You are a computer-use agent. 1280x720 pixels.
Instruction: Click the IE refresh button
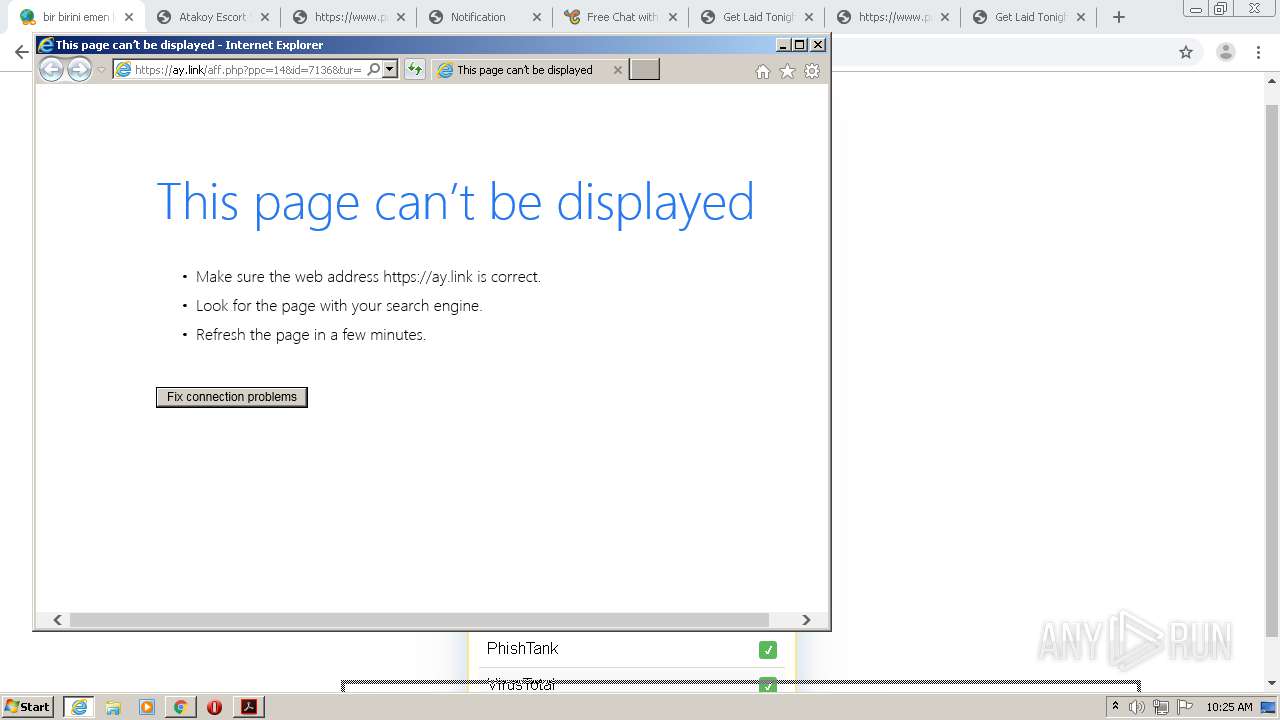[x=414, y=69]
